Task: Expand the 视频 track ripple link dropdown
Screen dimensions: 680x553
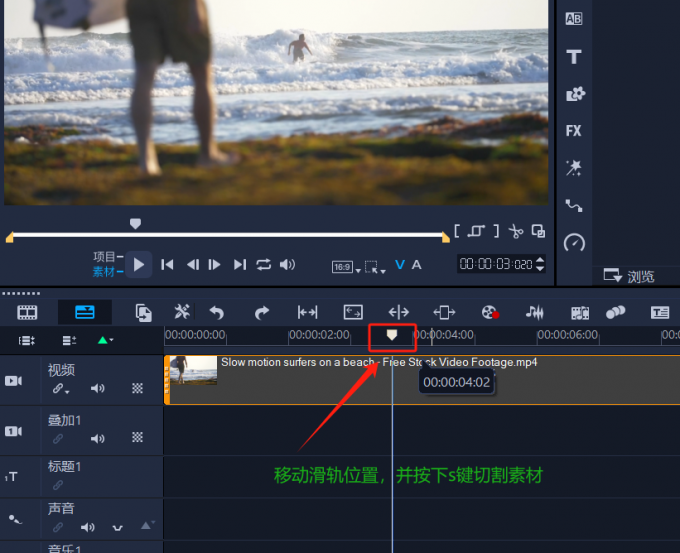Action: pos(62,388)
